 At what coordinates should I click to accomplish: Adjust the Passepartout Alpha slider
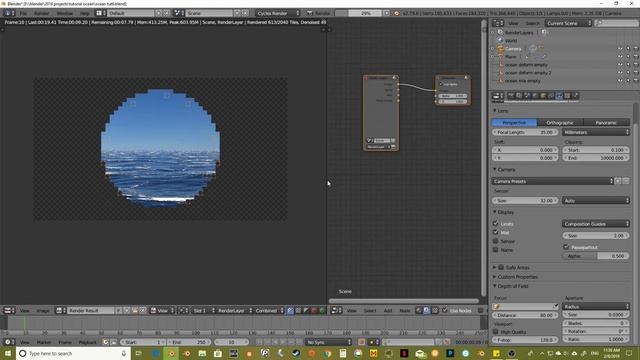coord(596,256)
